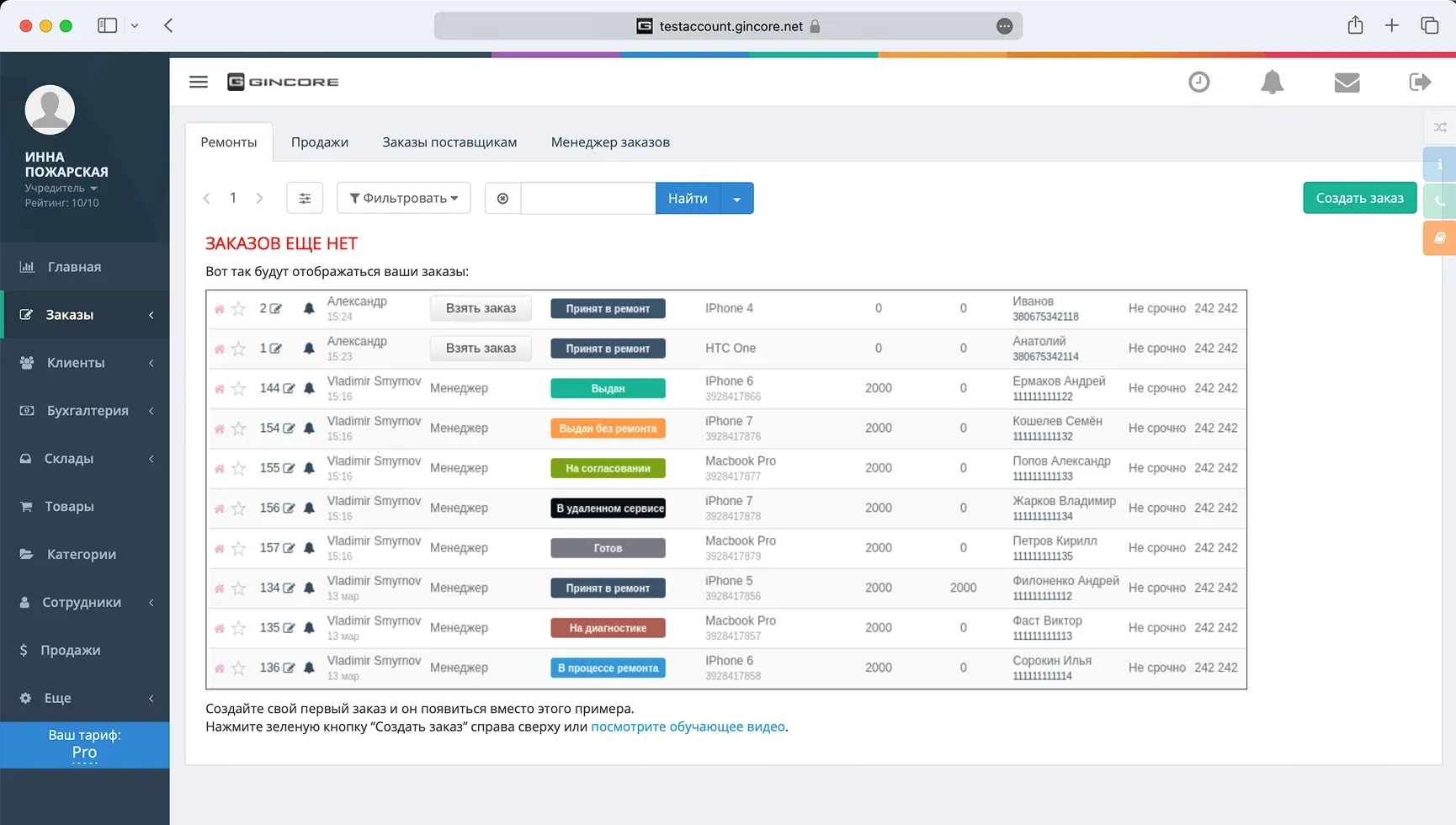1456x825 pixels.
Task: Click the Gincore logo
Action: pyautogui.click(x=283, y=82)
